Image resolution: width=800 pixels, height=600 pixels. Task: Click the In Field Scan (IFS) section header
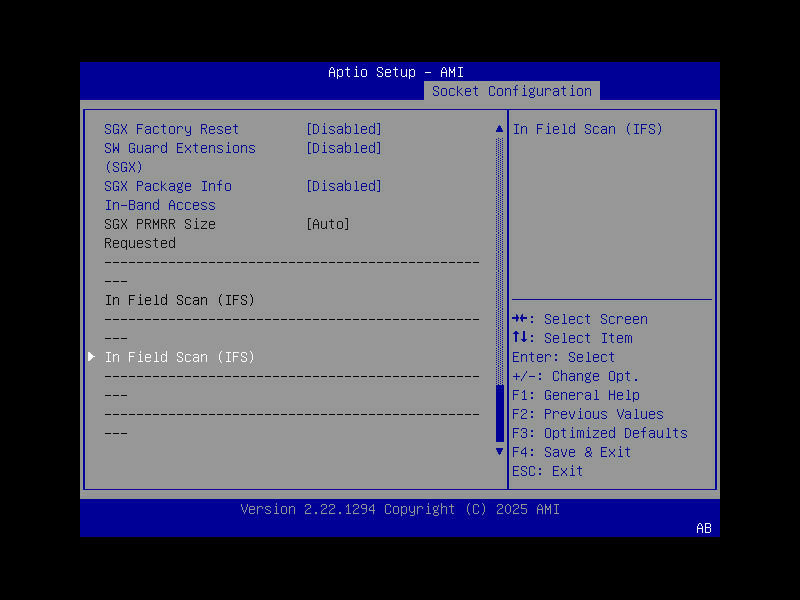pos(180,300)
